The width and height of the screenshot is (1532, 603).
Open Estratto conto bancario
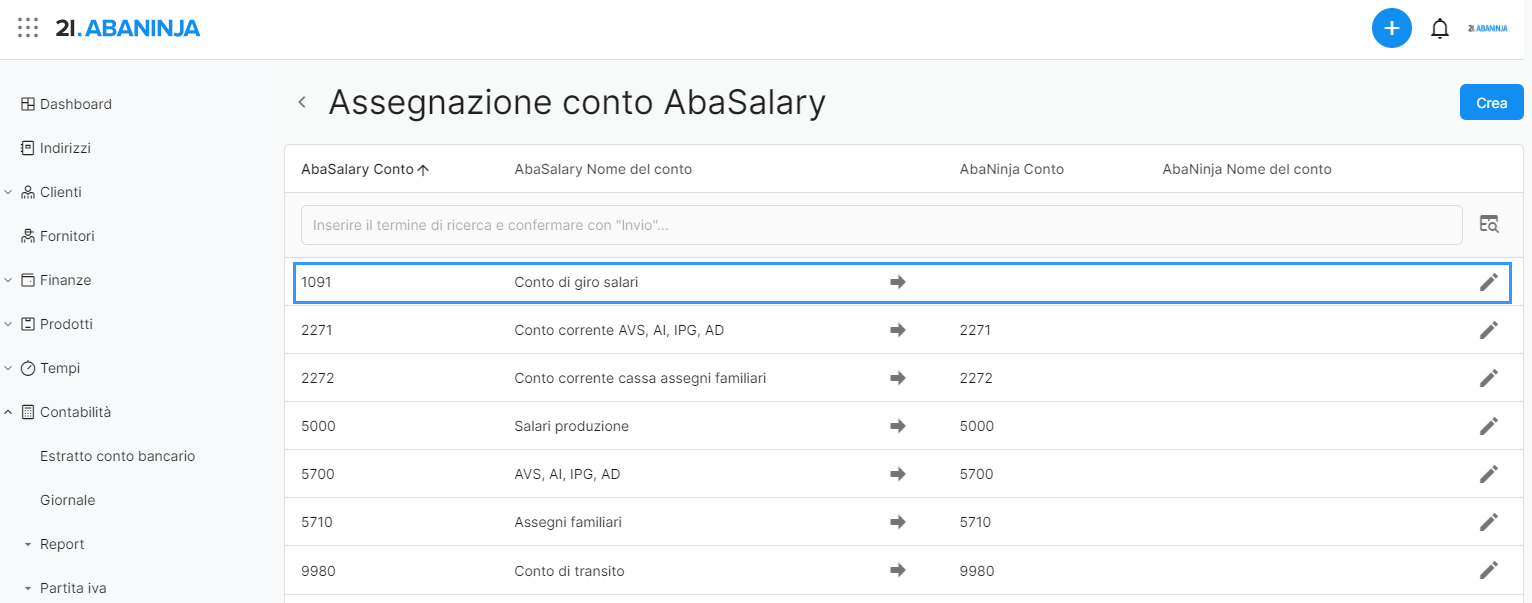117,456
